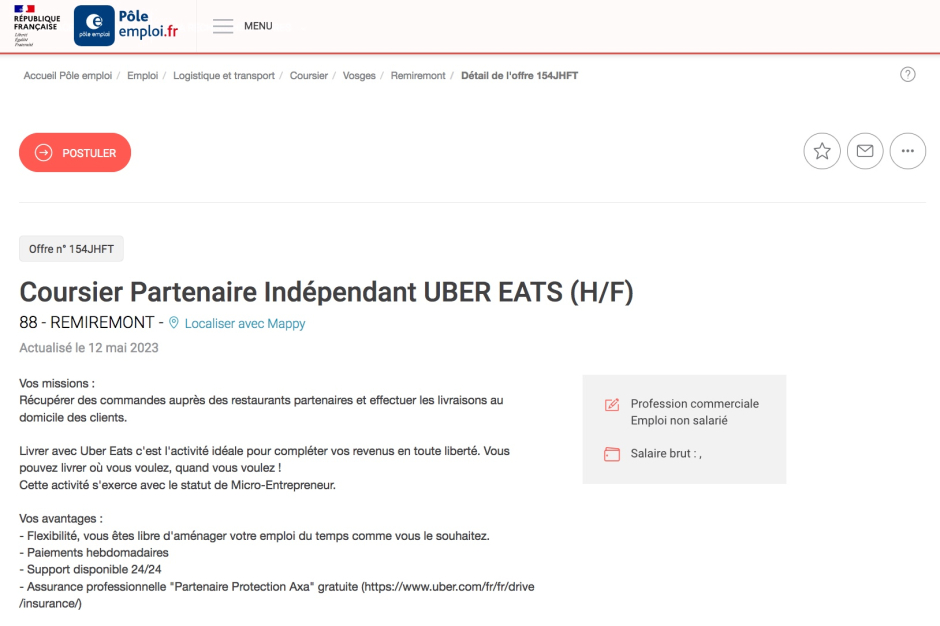Open the three-dots more options button

coord(908,151)
